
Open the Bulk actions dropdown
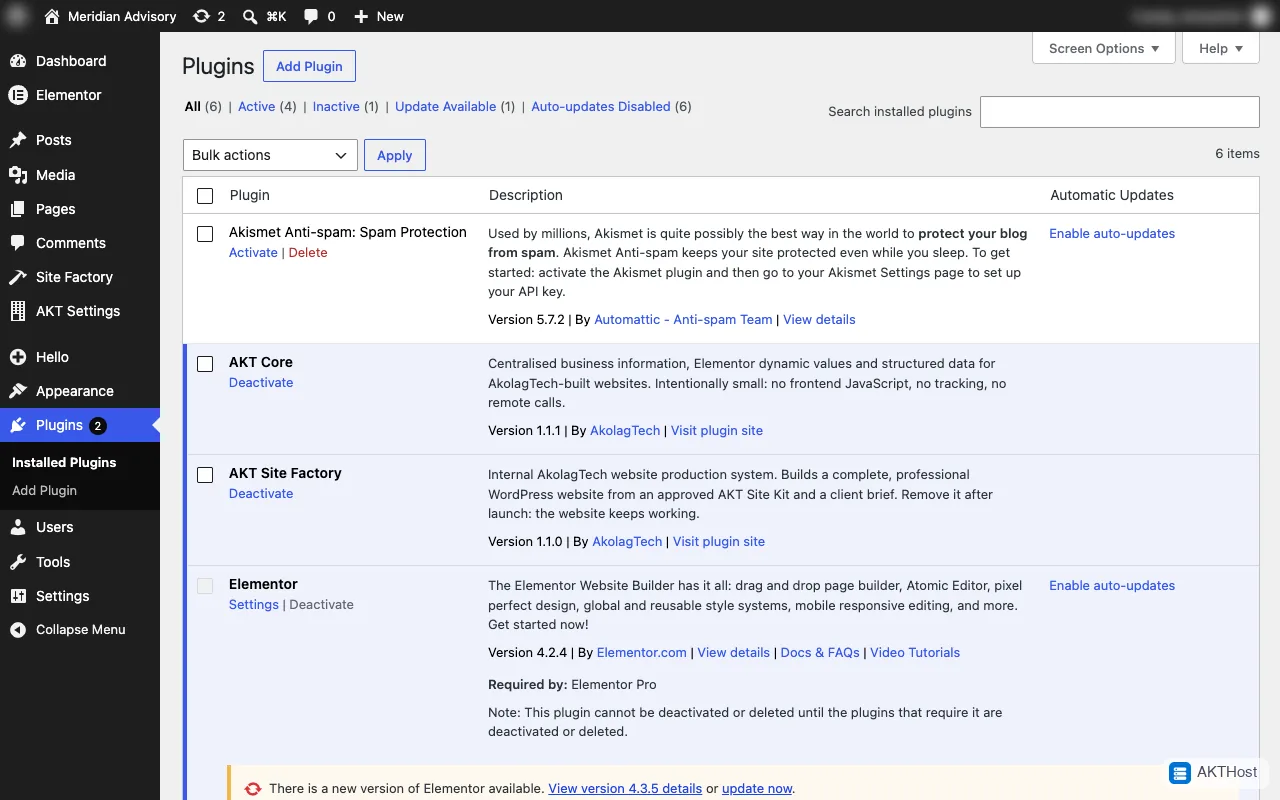pyautogui.click(x=270, y=155)
